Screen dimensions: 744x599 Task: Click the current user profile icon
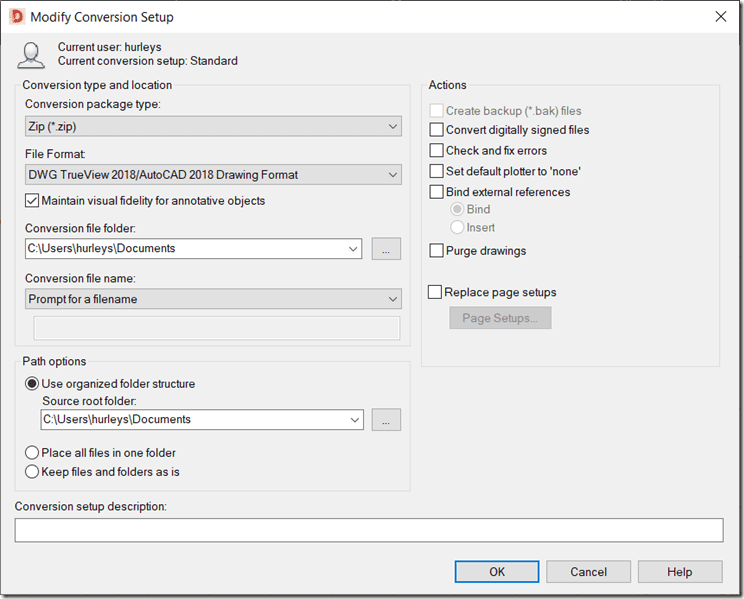(x=31, y=55)
